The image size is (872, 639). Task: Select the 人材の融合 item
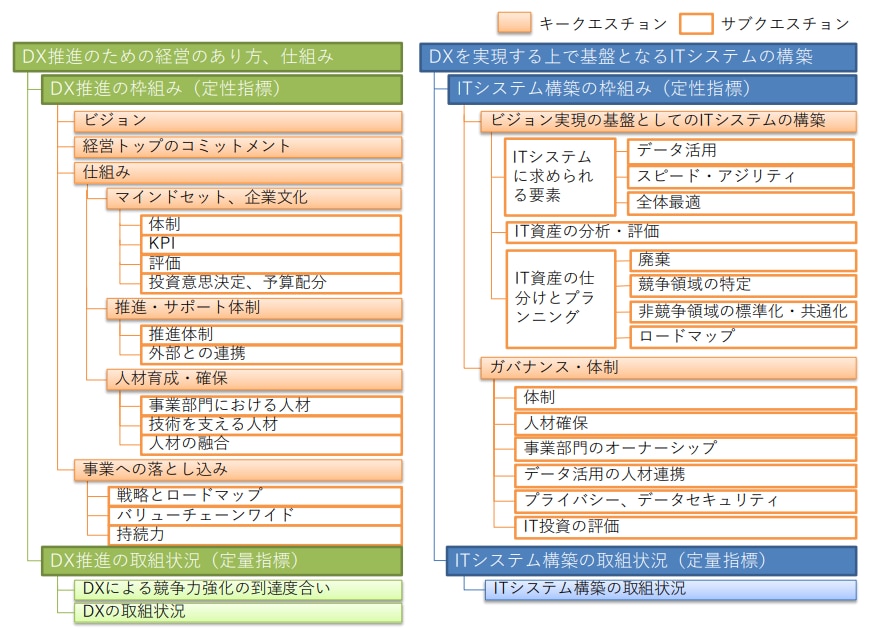point(271,443)
